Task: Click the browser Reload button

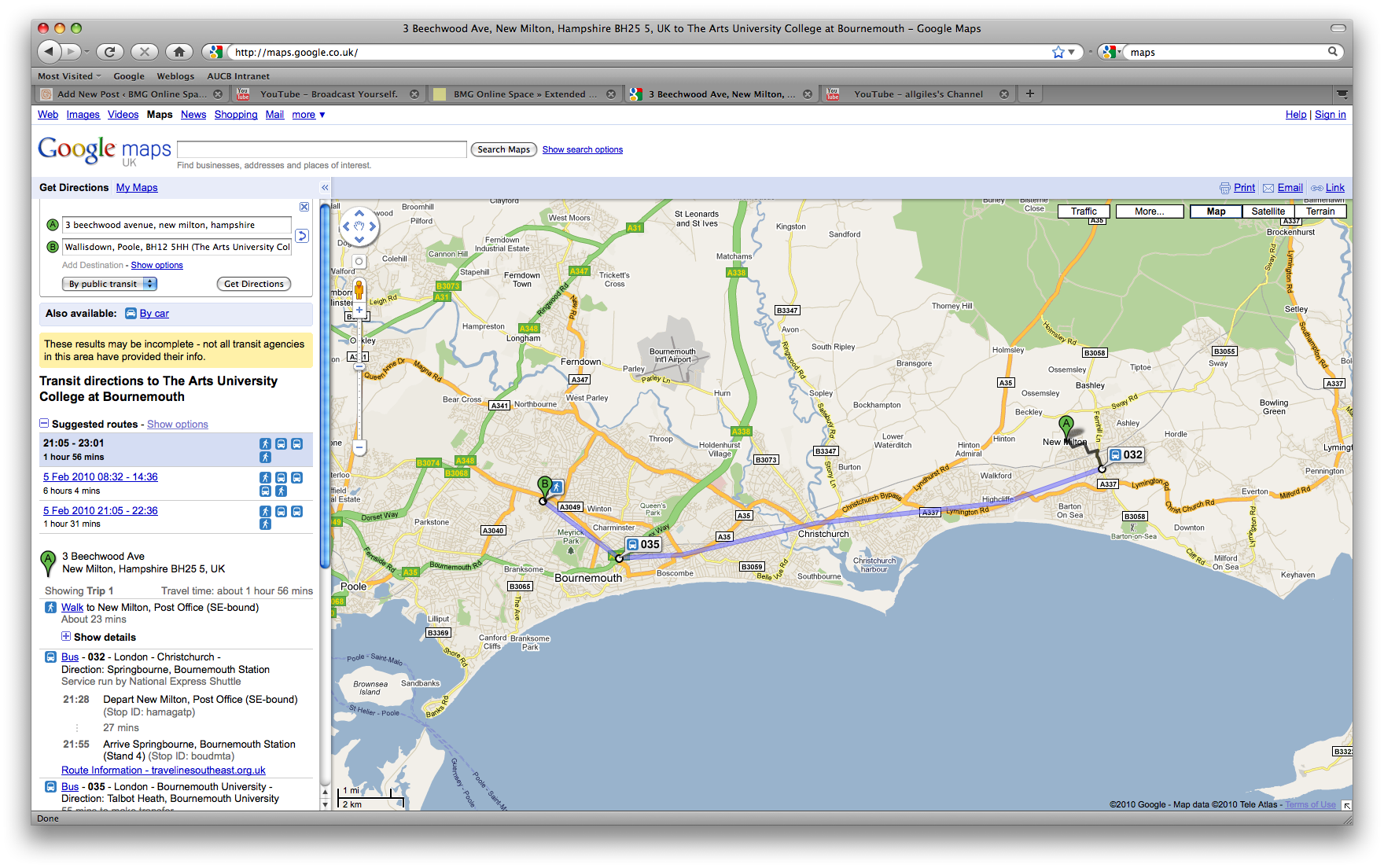Action: point(109,52)
